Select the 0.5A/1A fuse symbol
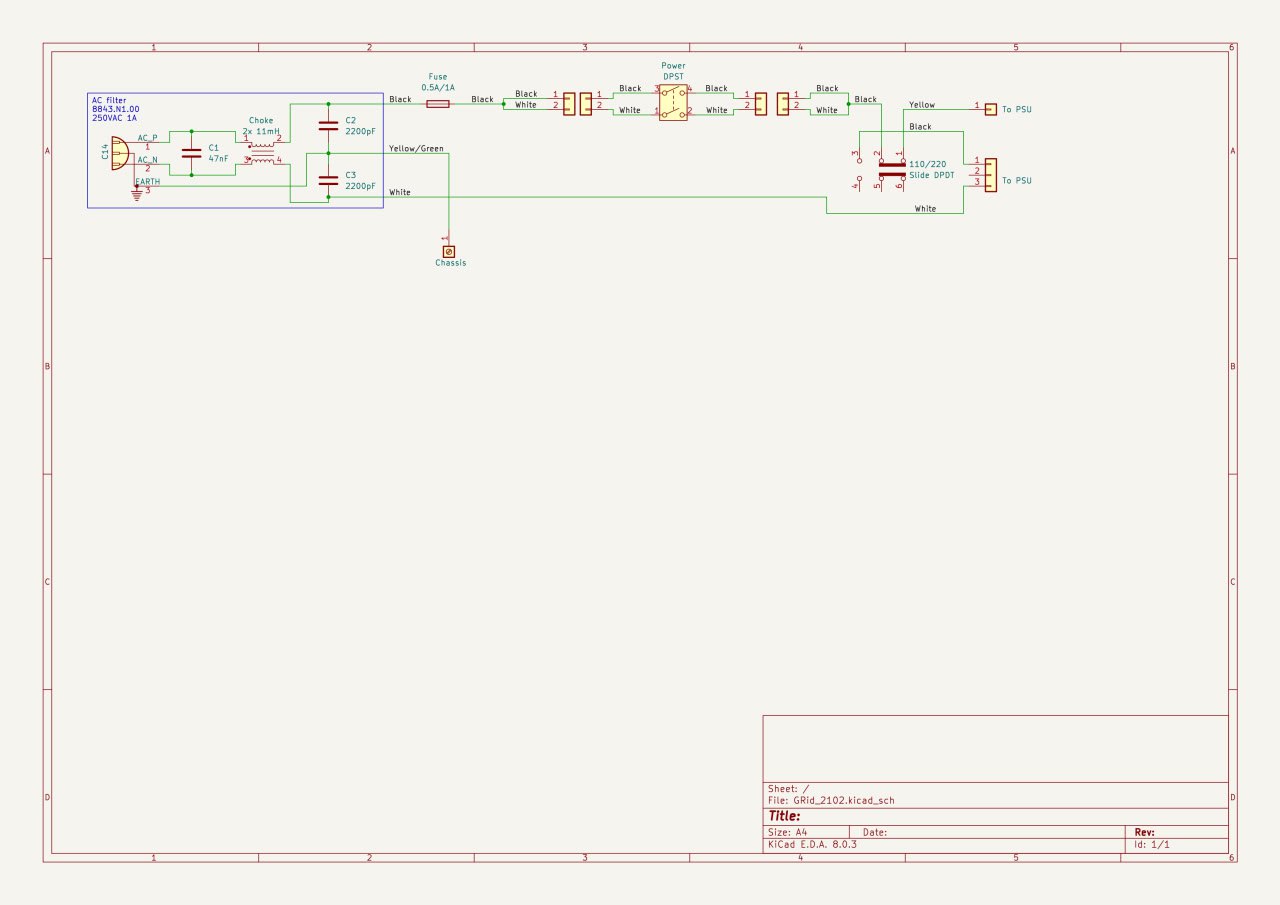1280x905 pixels. tap(437, 104)
